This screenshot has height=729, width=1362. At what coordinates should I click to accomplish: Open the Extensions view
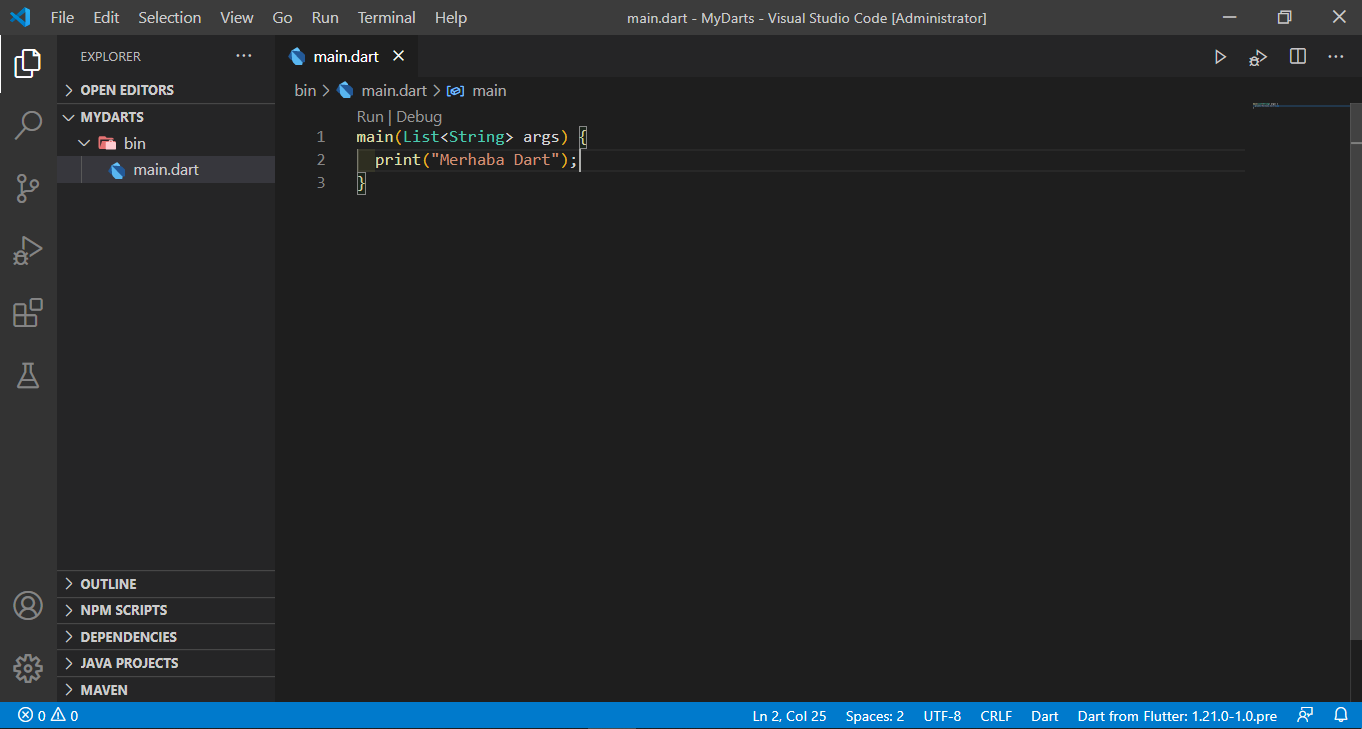pos(28,313)
